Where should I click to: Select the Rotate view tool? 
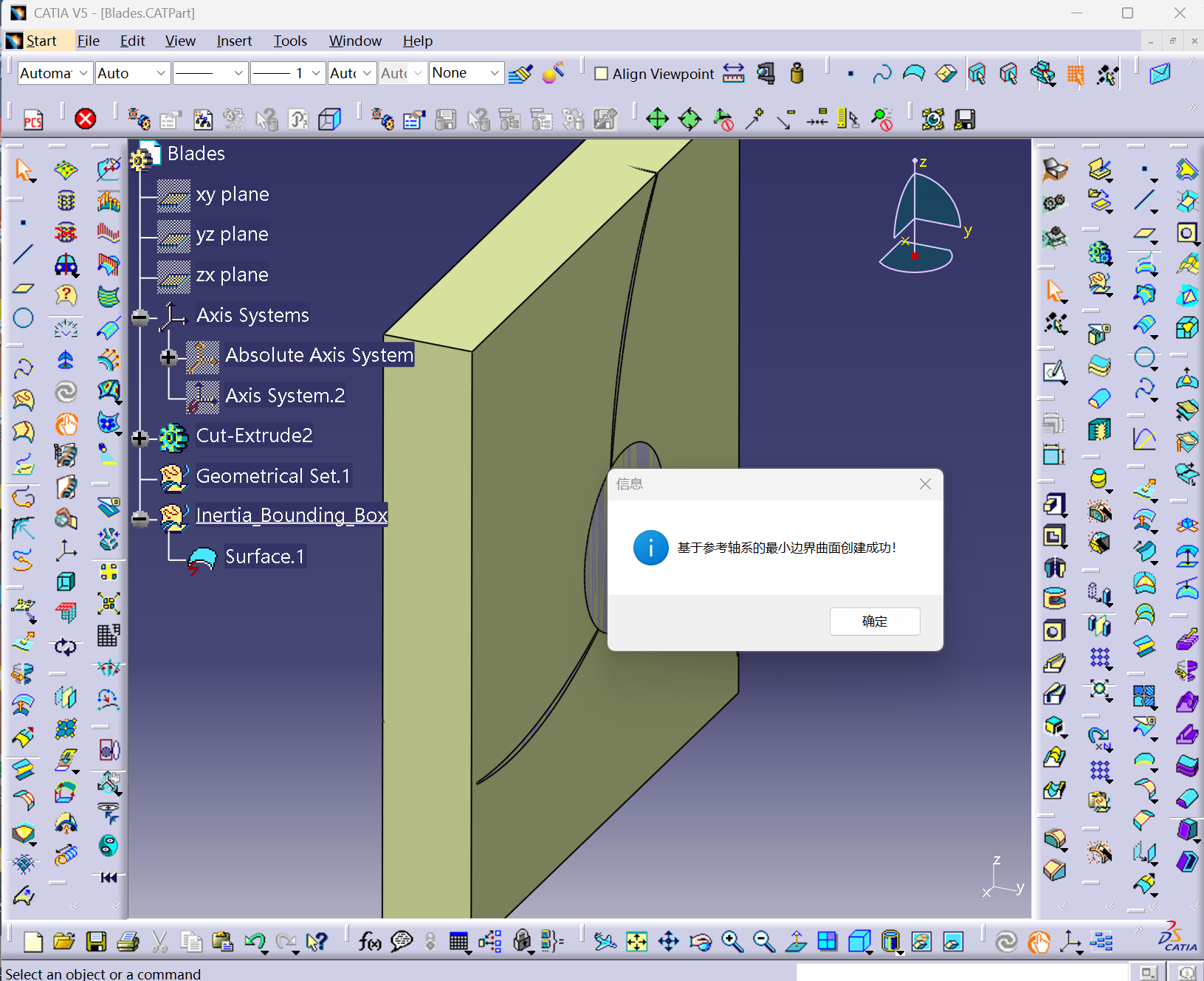[700, 941]
